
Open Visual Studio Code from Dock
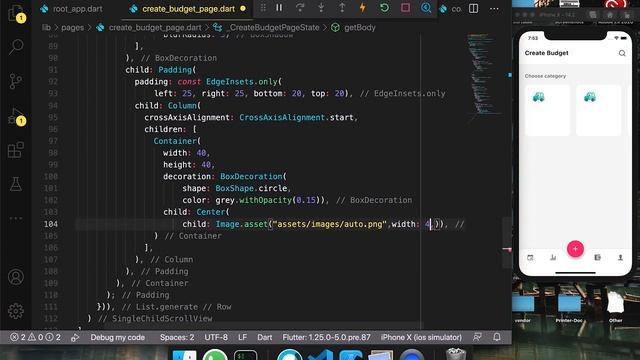[x=321, y=355]
